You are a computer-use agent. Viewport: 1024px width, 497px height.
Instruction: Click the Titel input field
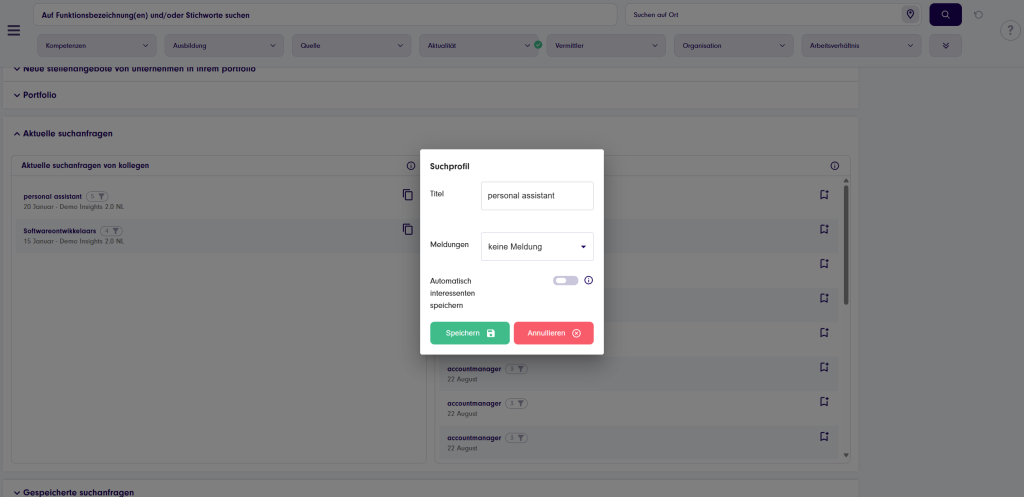click(x=537, y=196)
